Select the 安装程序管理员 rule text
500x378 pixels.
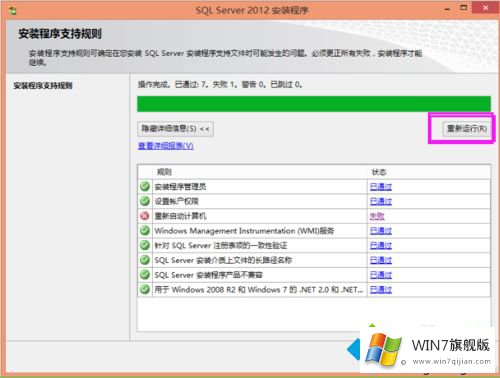pyautogui.click(x=180, y=187)
